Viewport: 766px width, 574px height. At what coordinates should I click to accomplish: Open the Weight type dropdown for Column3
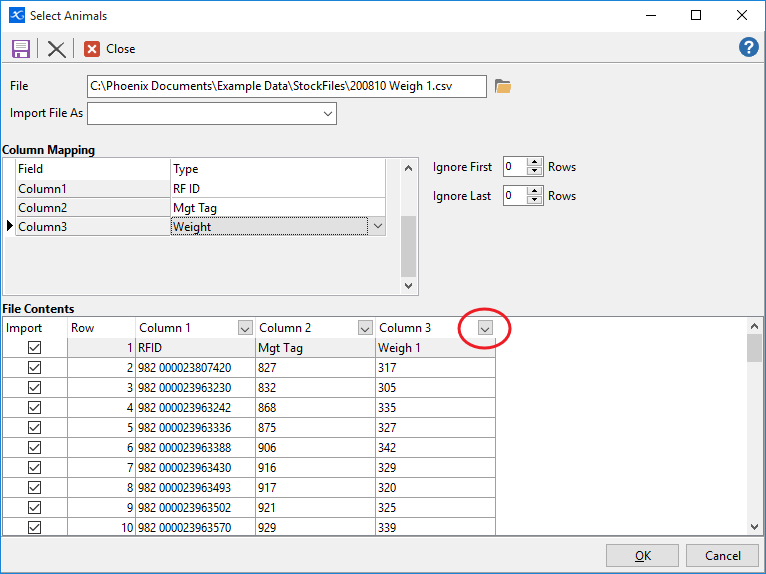pos(378,226)
